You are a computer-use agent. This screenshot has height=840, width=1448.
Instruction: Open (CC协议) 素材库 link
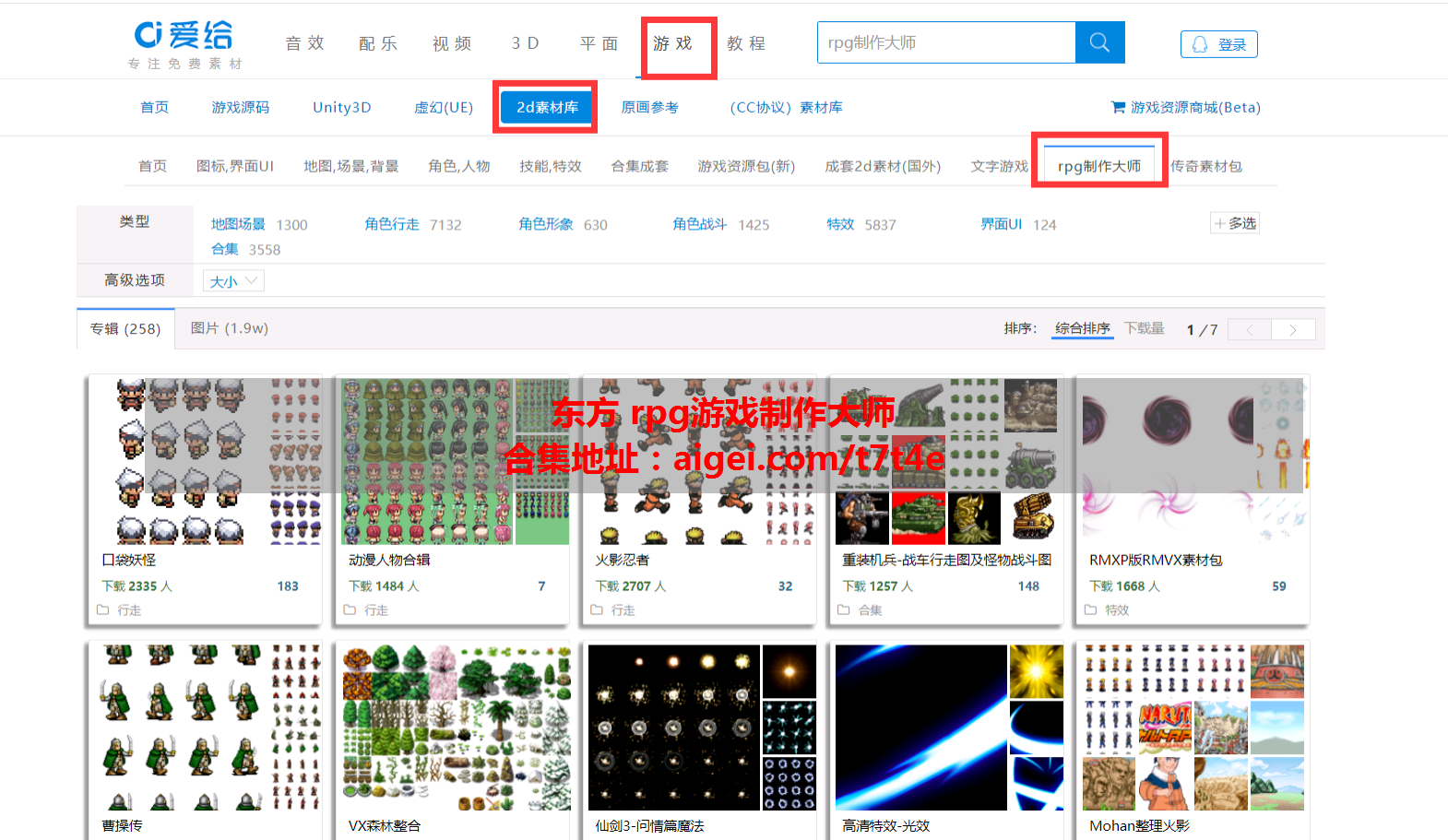tap(786, 107)
